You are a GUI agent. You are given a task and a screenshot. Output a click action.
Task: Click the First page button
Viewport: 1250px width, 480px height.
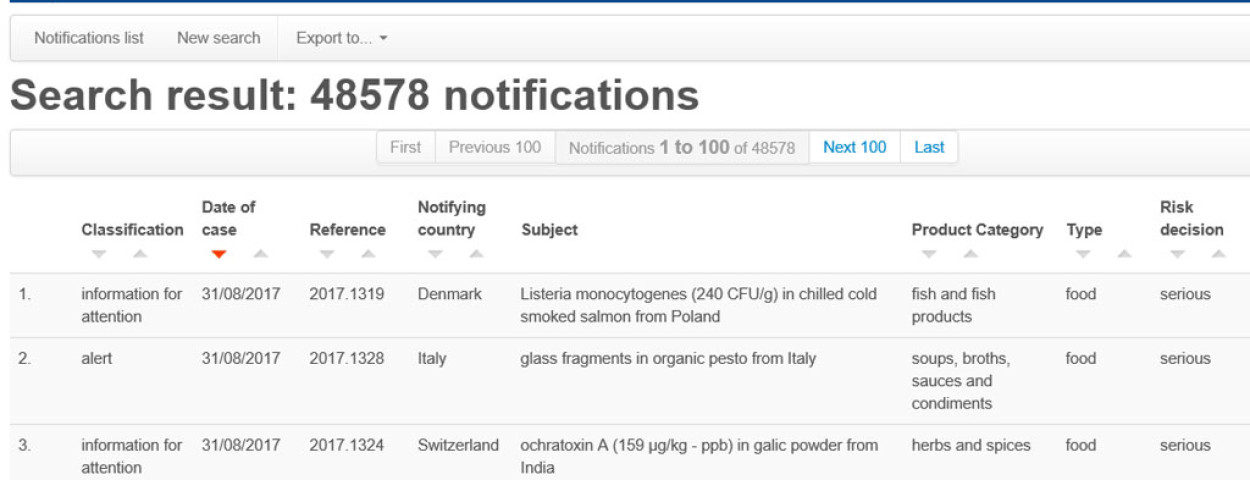[x=405, y=148]
